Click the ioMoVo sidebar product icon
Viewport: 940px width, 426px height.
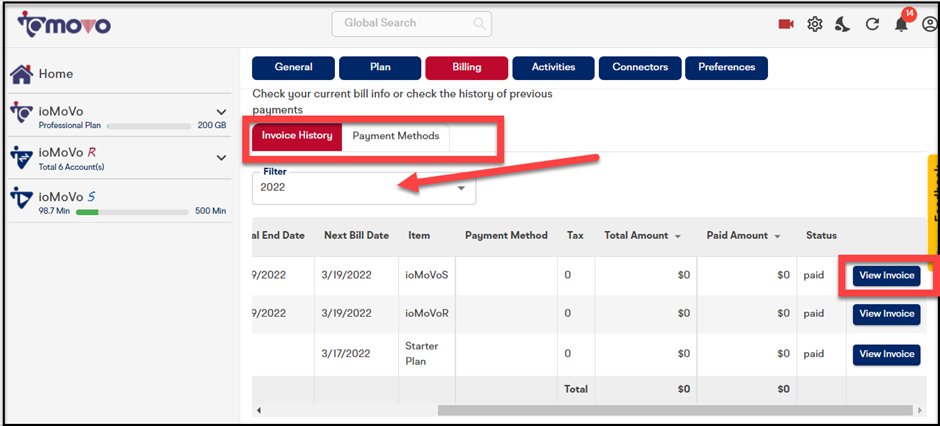[22, 113]
